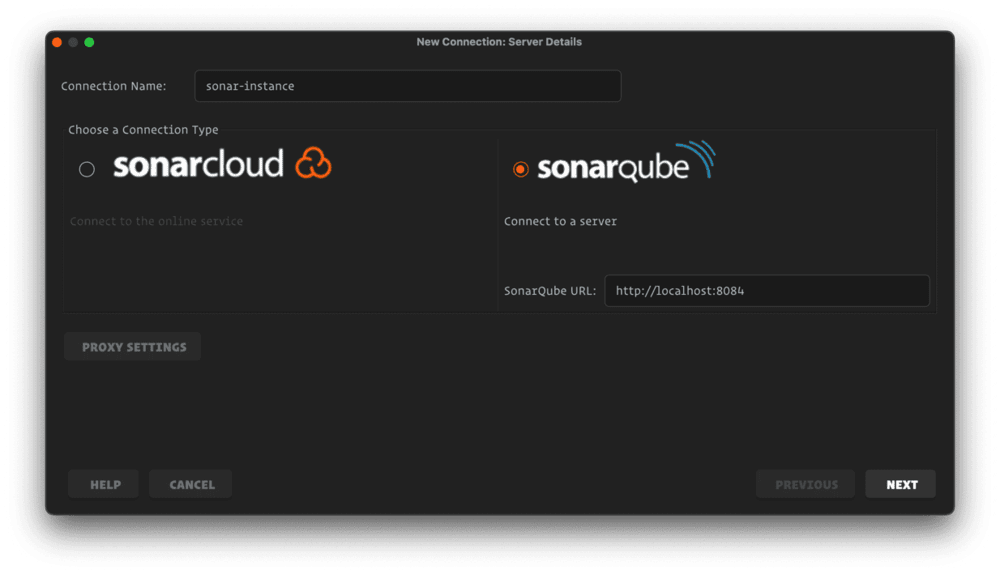The height and width of the screenshot is (575, 1000).
Task: Click into the SonarQube URL field
Action: (x=766, y=291)
